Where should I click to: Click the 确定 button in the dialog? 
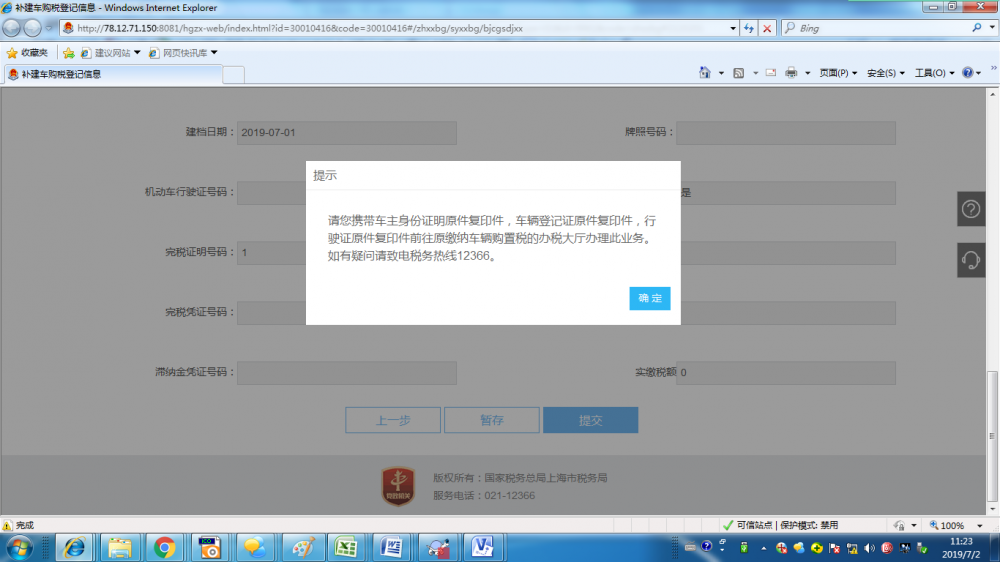tap(649, 298)
